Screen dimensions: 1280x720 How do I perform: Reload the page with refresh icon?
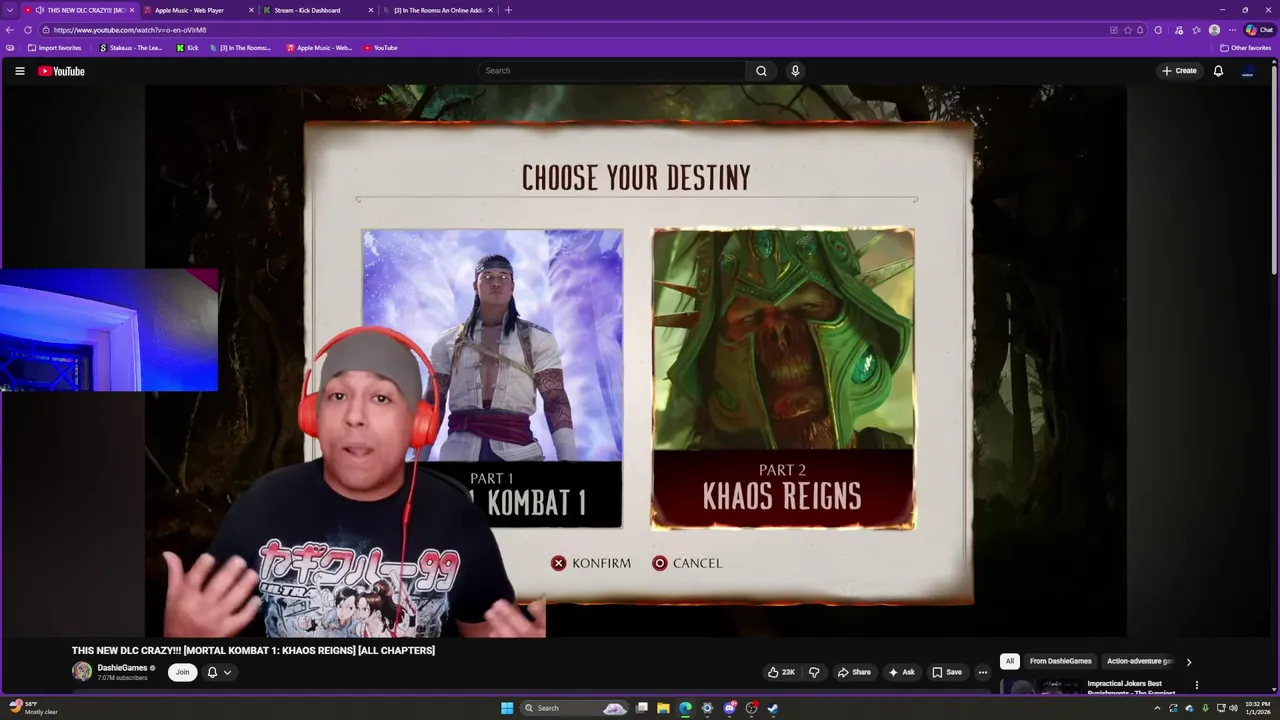pyautogui.click(x=28, y=30)
